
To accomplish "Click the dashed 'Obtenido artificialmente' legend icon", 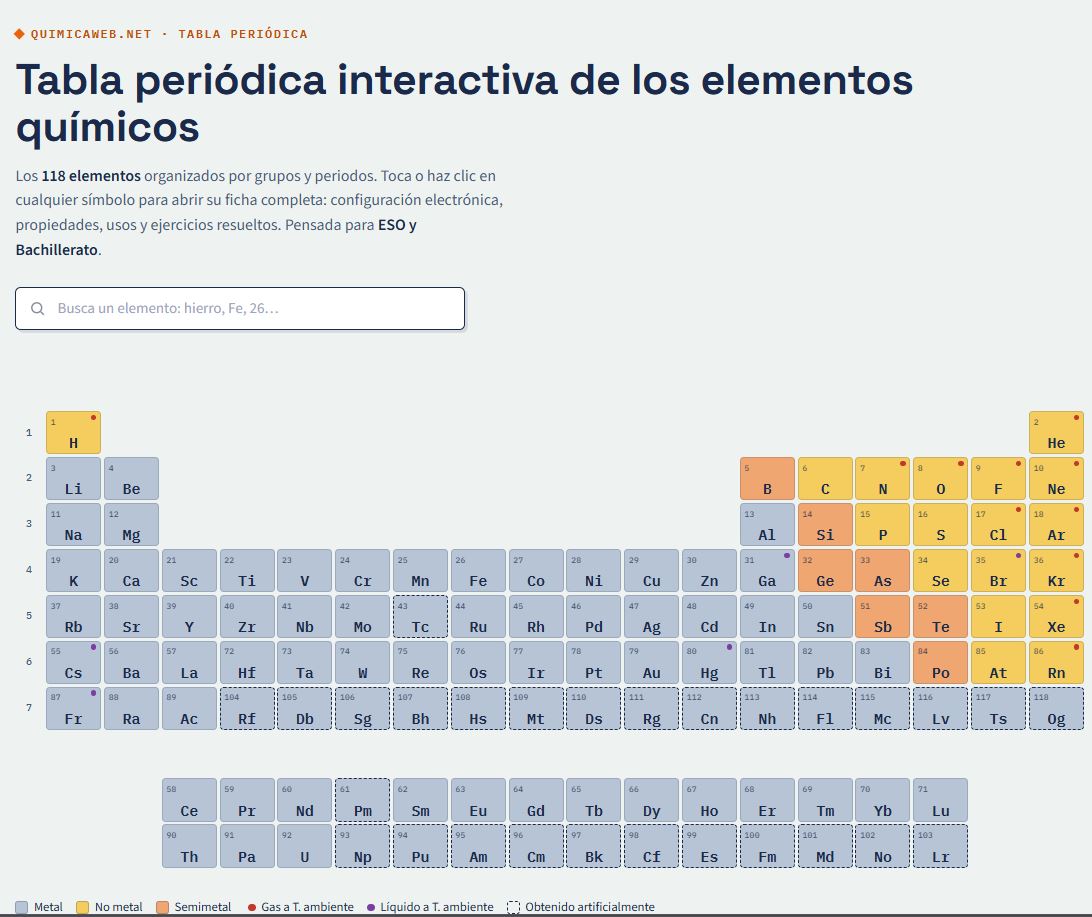I will 513,907.
